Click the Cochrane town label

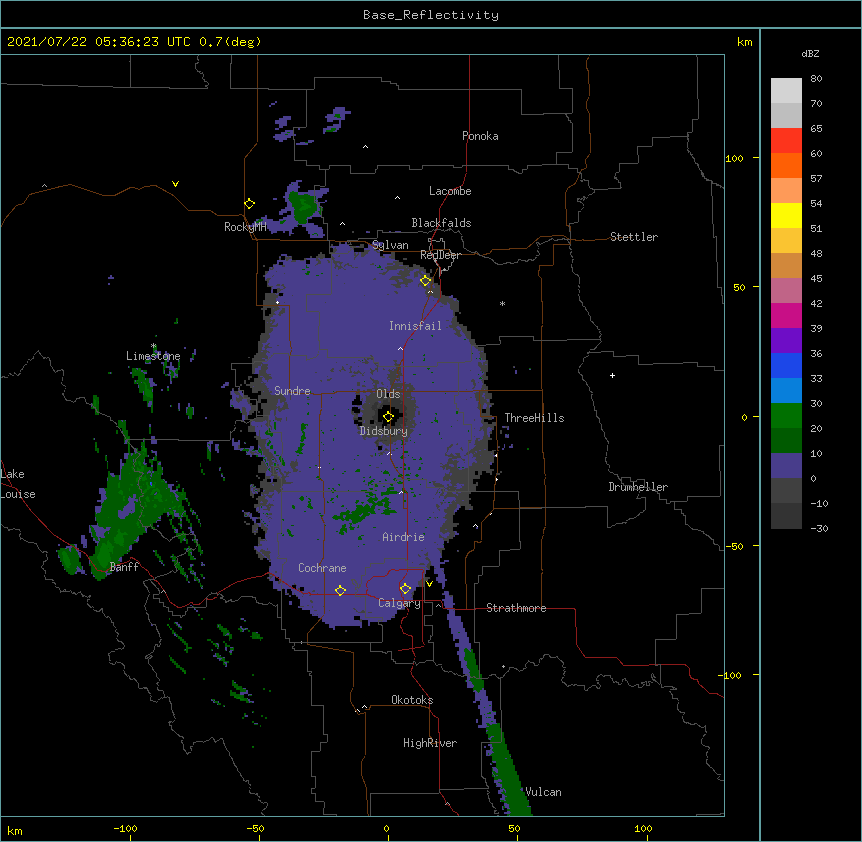click(322, 568)
